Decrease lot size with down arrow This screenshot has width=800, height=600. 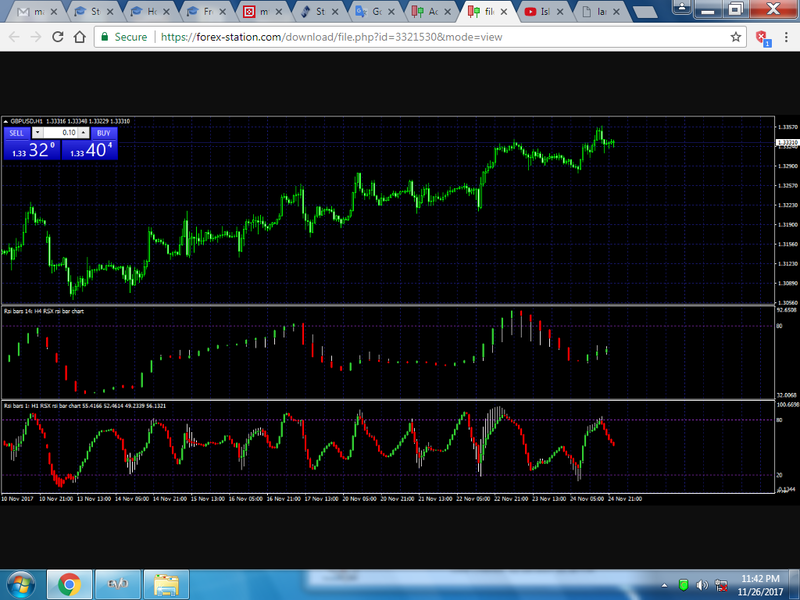(37, 133)
